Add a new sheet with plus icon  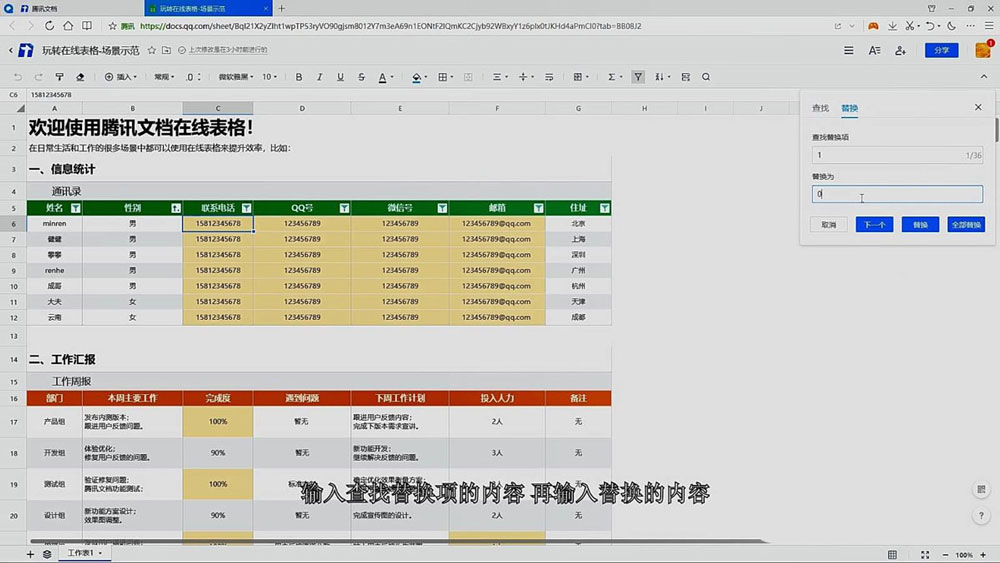(x=30, y=554)
